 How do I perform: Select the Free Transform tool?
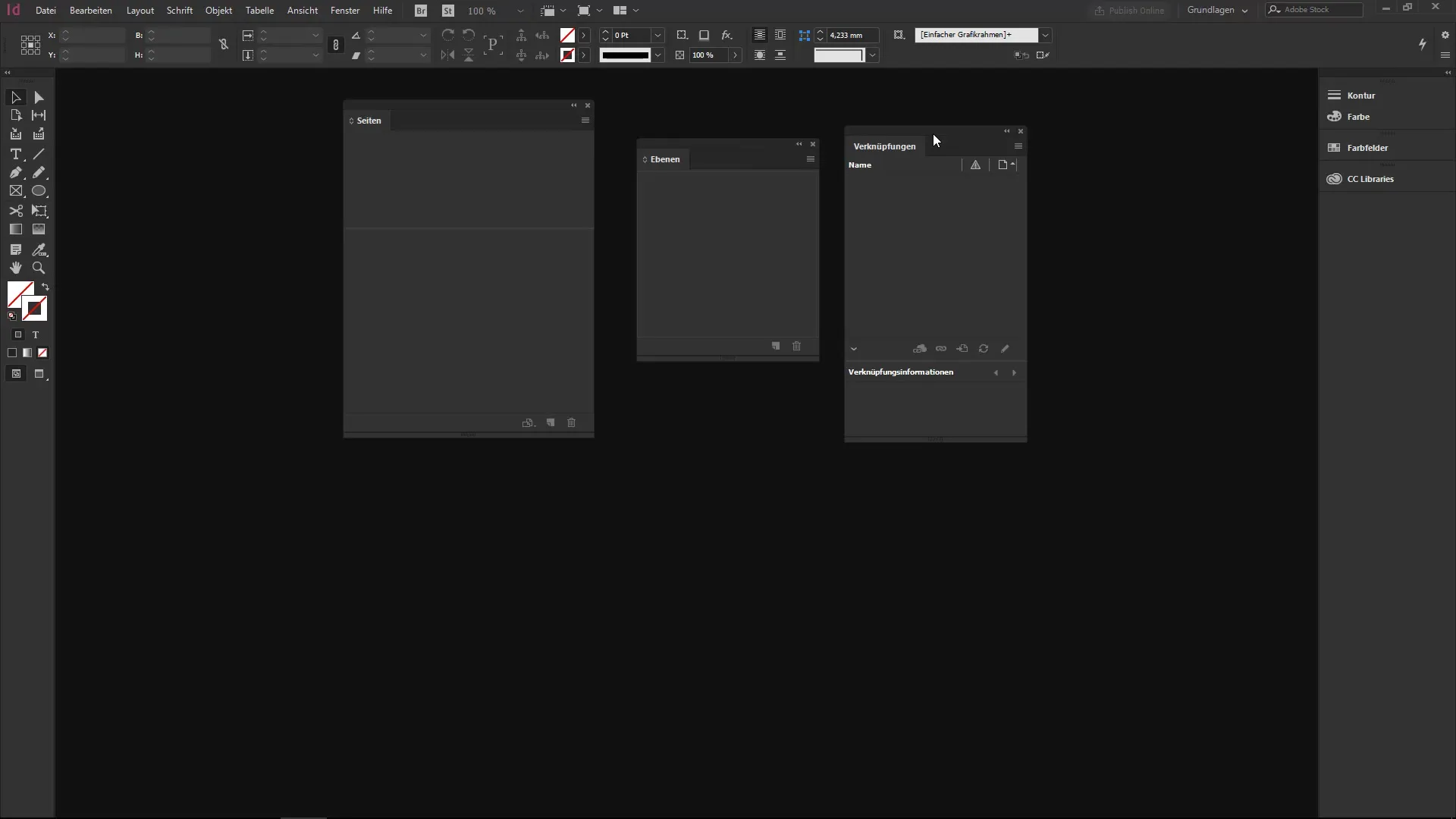(x=39, y=211)
